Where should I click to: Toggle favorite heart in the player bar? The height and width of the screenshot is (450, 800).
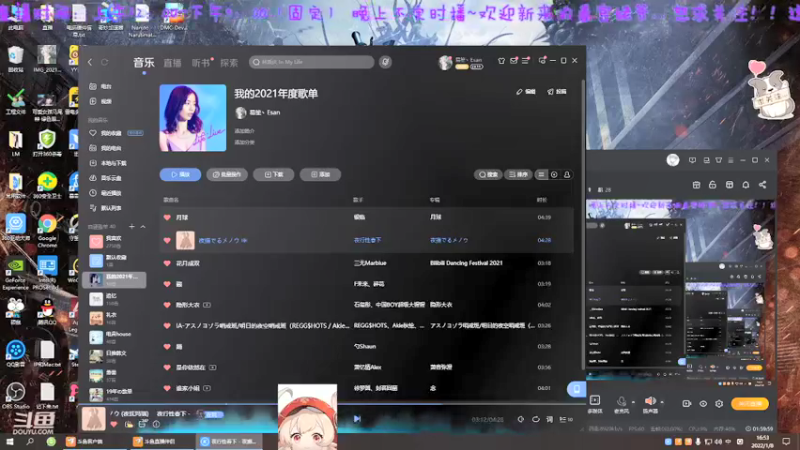114,424
